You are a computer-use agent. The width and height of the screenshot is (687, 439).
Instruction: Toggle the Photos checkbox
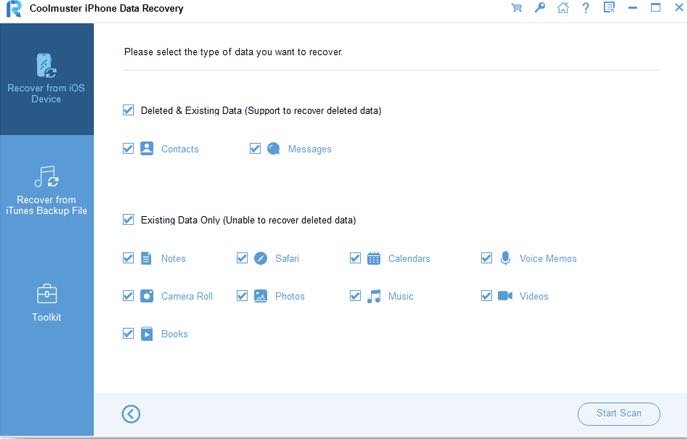pos(242,296)
